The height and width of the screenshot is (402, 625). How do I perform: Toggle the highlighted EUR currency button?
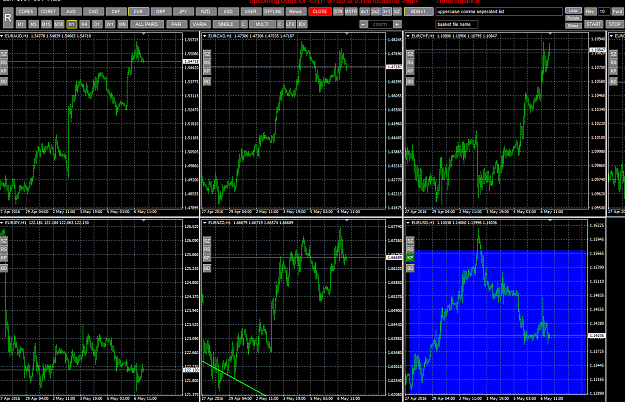pos(138,12)
